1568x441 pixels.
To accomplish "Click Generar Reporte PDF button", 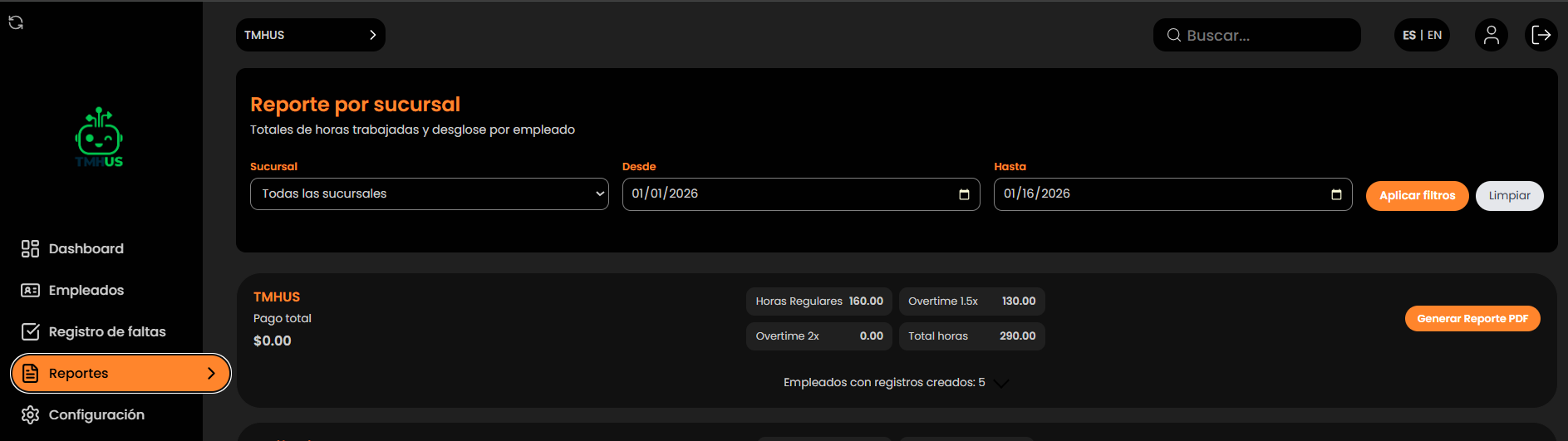I will [x=1472, y=319].
